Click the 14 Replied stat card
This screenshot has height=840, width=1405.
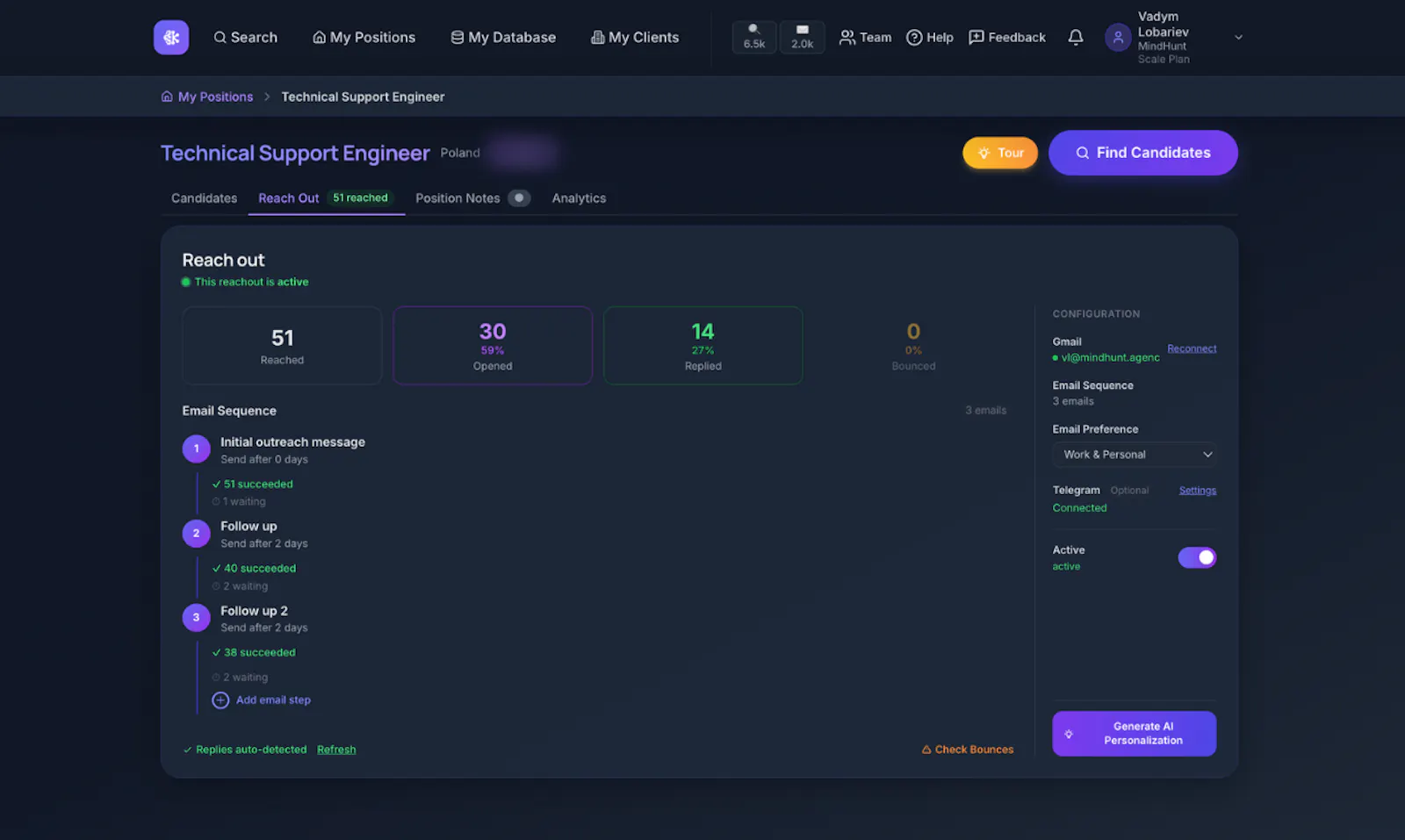(703, 346)
